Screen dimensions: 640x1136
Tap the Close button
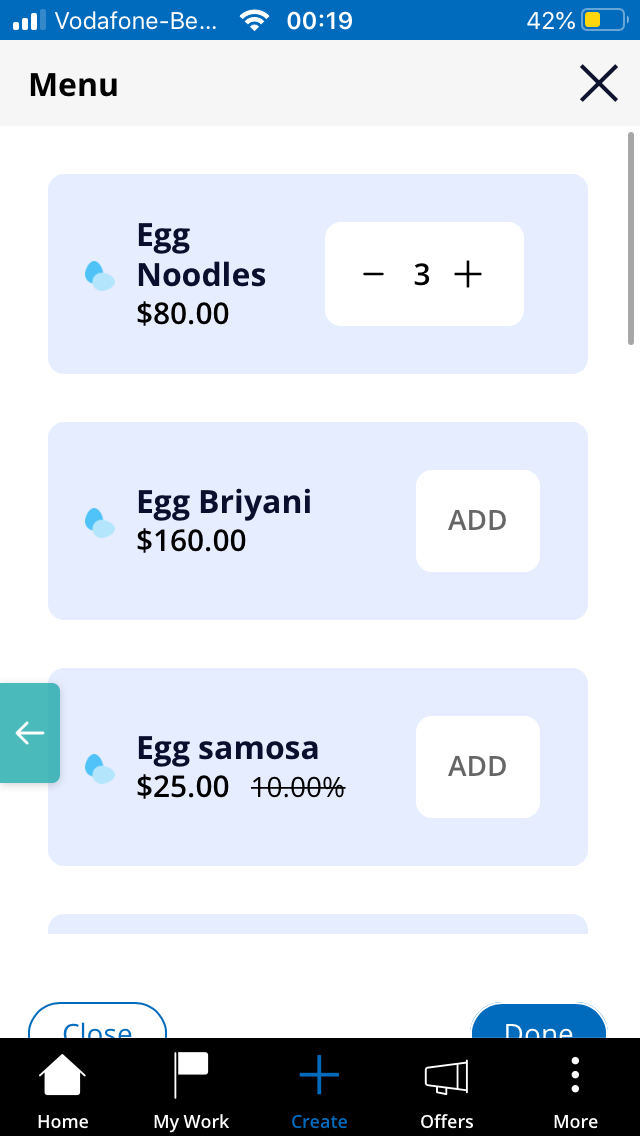coord(97,1022)
